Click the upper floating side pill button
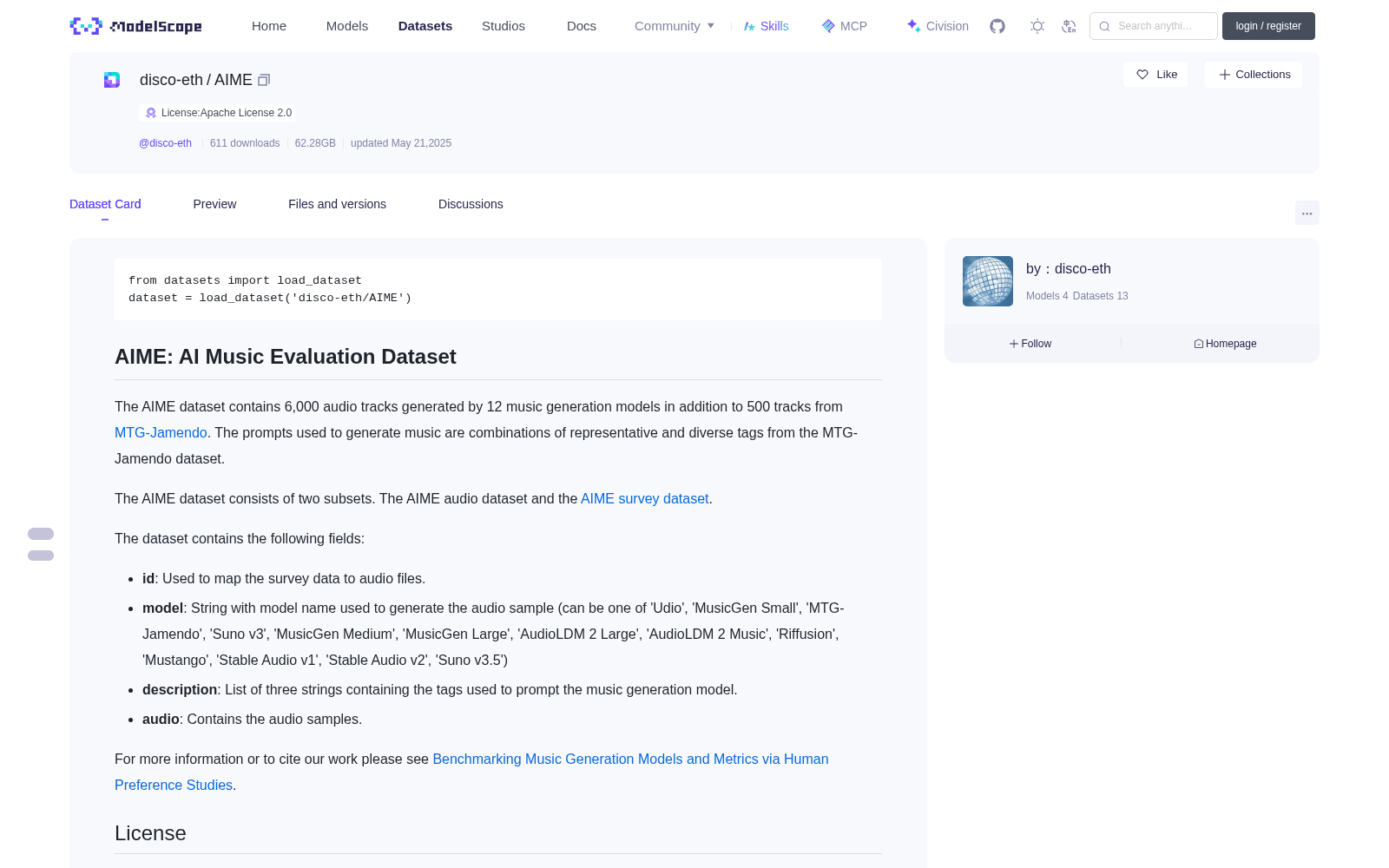Viewport: 1389px width, 868px height. (x=41, y=534)
